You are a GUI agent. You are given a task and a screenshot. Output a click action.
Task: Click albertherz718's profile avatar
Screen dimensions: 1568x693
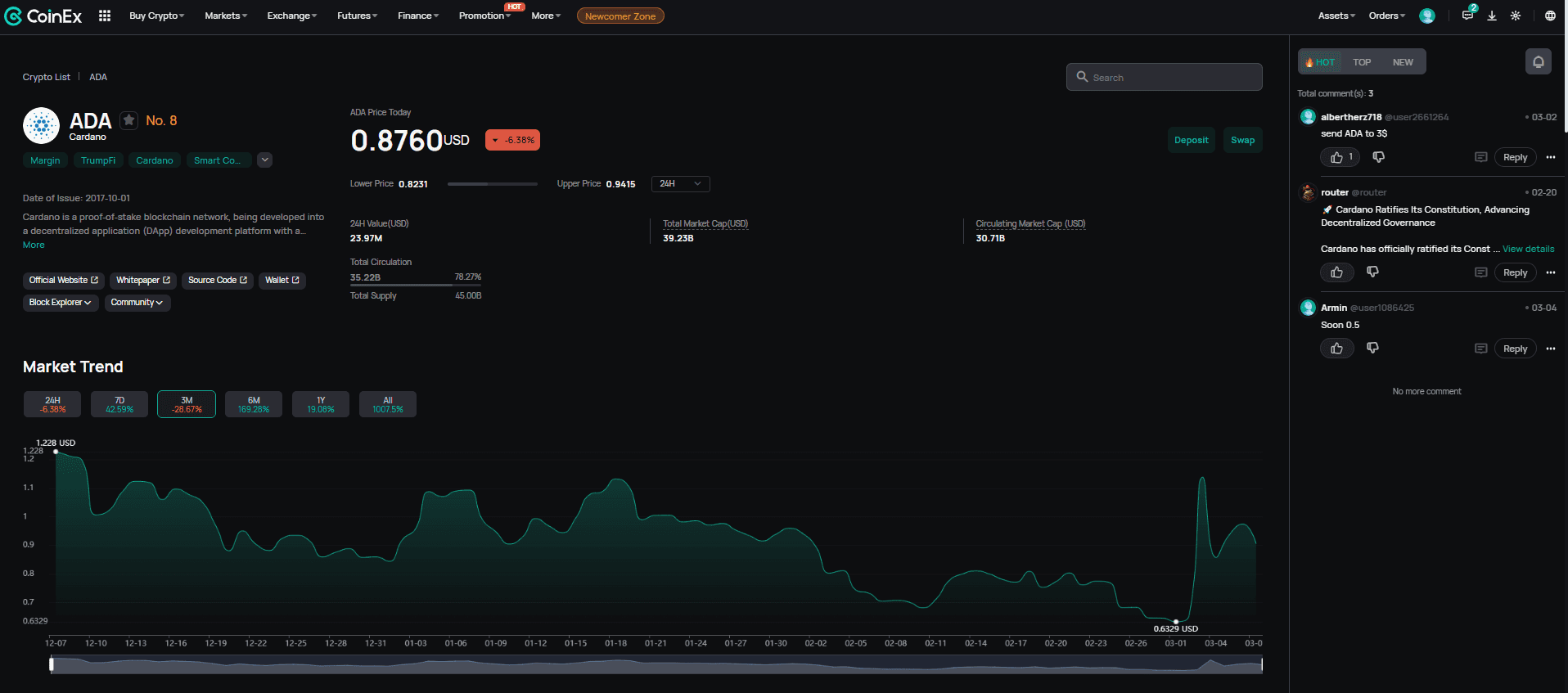click(x=1308, y=117)
